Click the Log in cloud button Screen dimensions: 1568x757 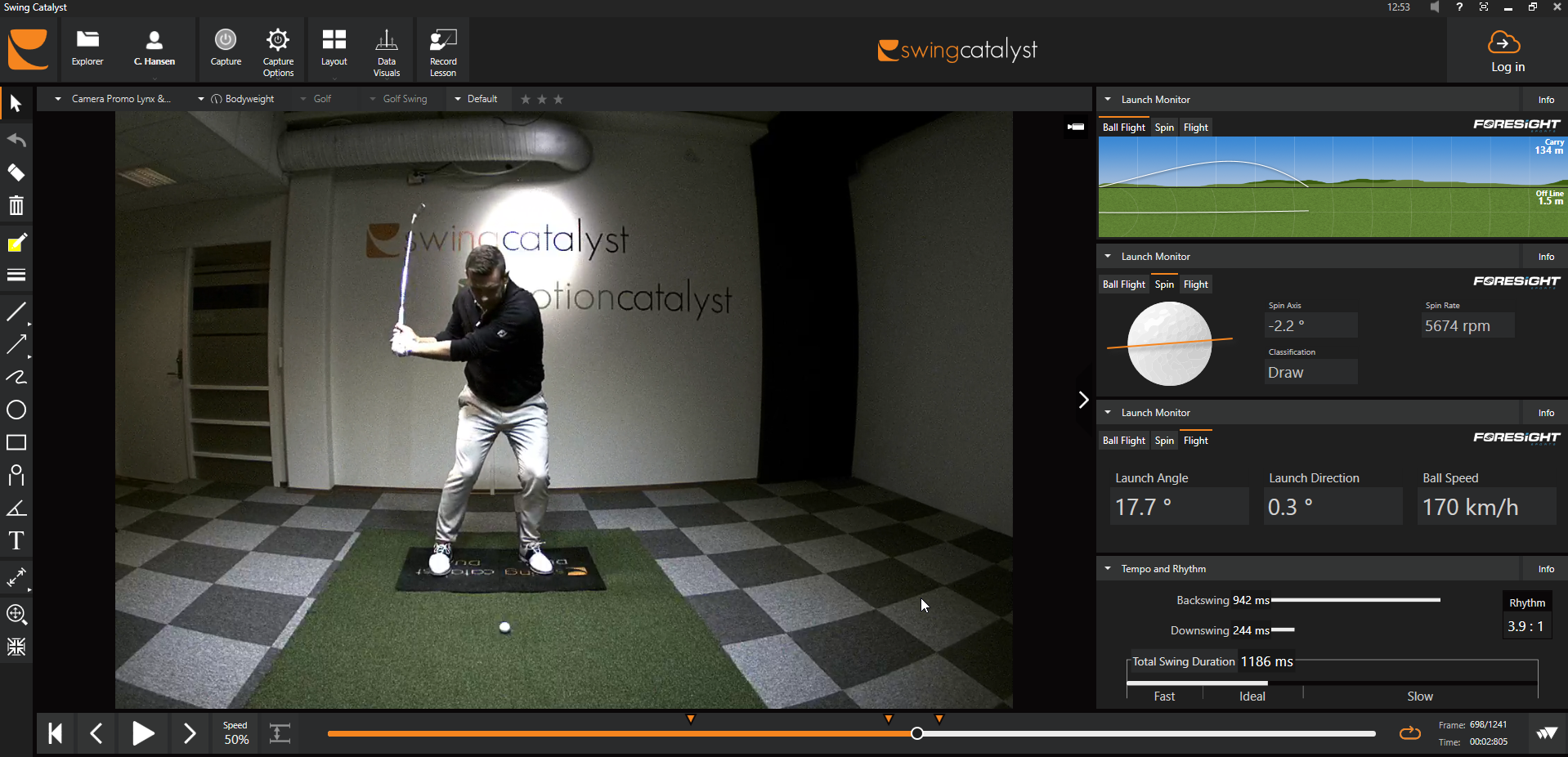pyautogui.click(x=1508, y=52)
